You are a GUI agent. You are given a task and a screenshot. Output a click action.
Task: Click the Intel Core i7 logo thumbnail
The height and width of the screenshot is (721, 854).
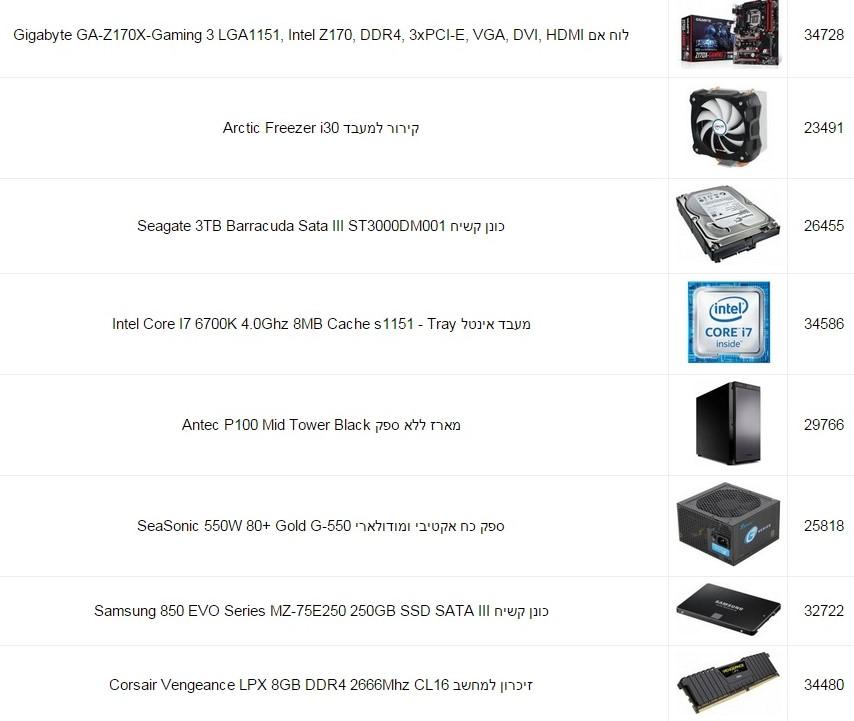pos(729,322)
